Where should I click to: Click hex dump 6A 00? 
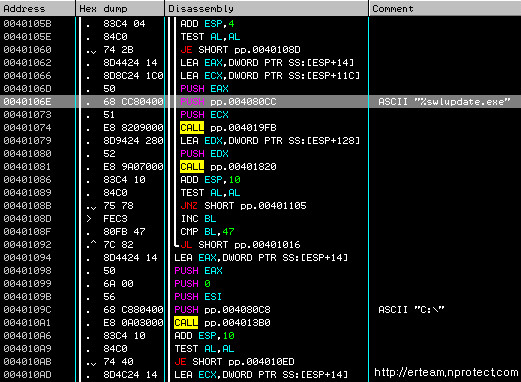[118, 284]
